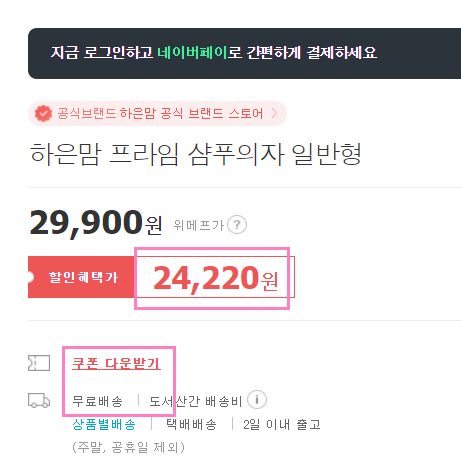The width and height of the screenshot is (461, 465).
Task: Click the 29,900원 price
Action: click(96, 223)
